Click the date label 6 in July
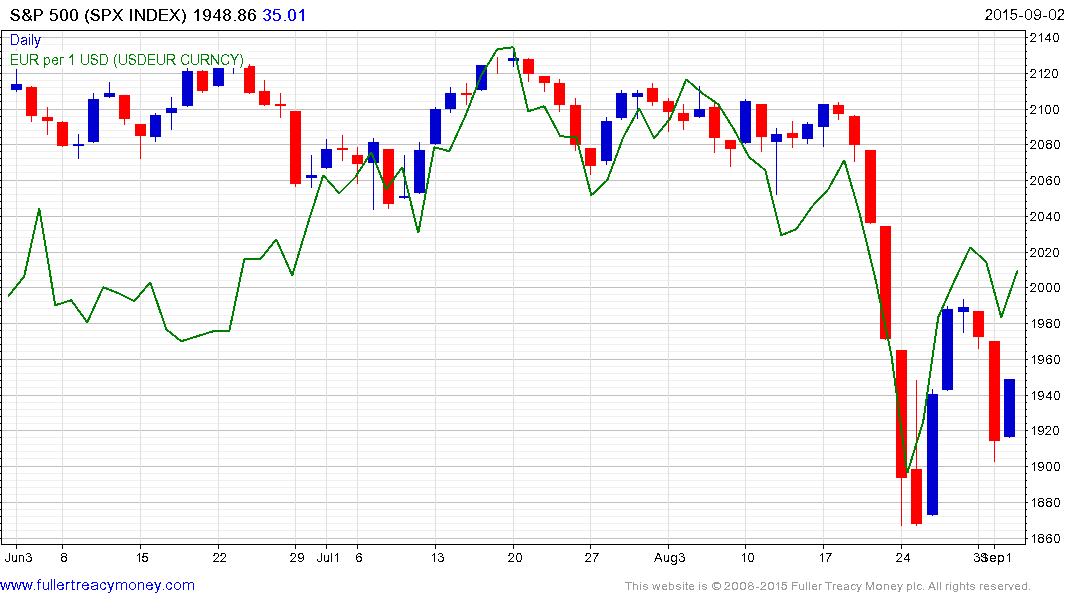 359,557
